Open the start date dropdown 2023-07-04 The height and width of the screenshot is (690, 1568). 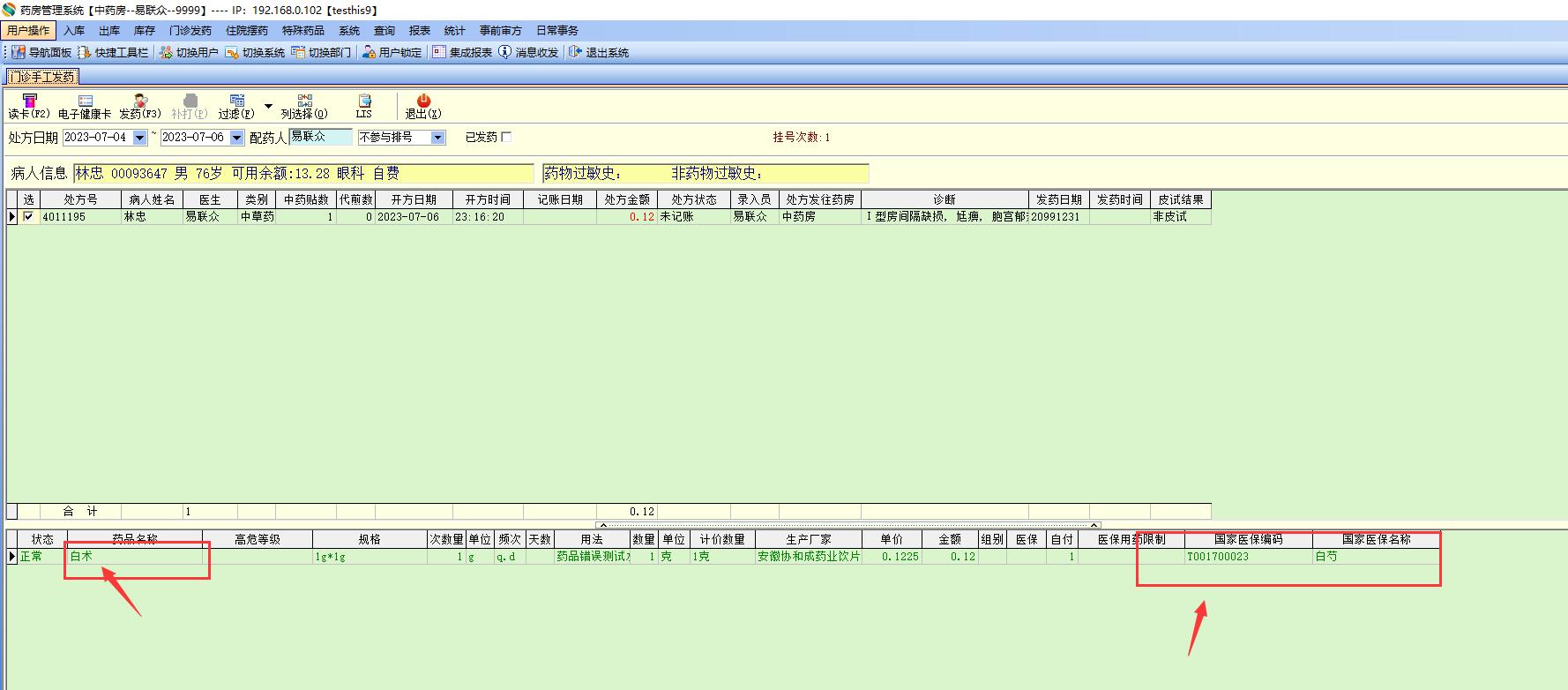(139, 138)
